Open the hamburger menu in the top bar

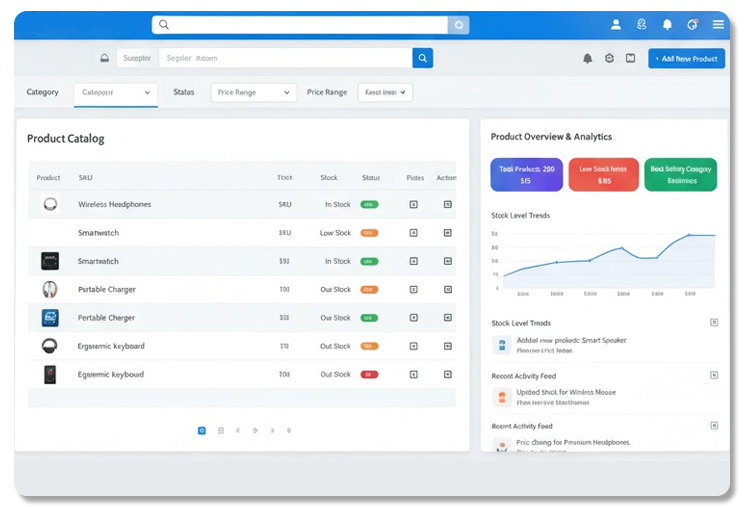pyautogui.click(x=718, y=24)
